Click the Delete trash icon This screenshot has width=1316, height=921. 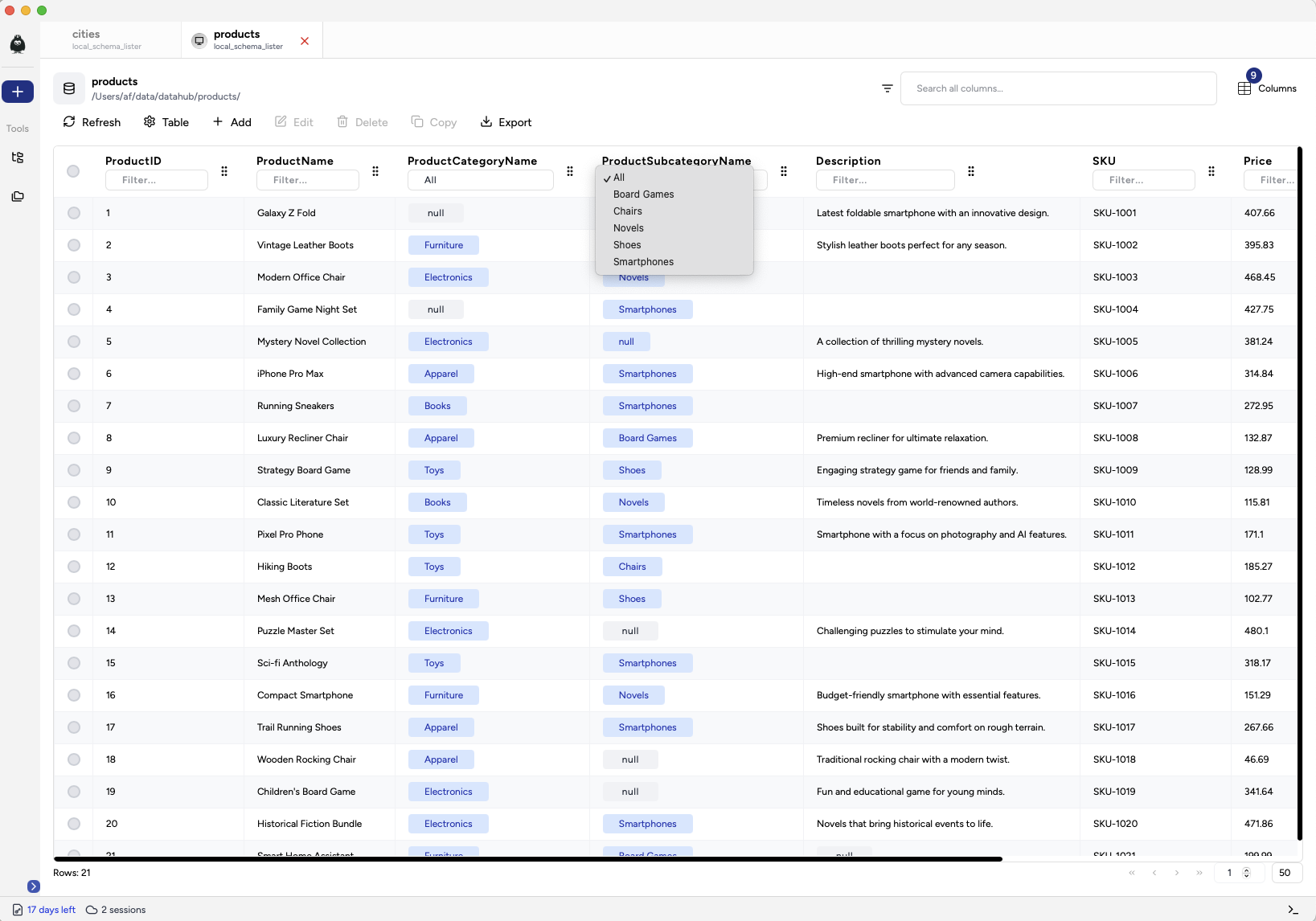[341, 121]
